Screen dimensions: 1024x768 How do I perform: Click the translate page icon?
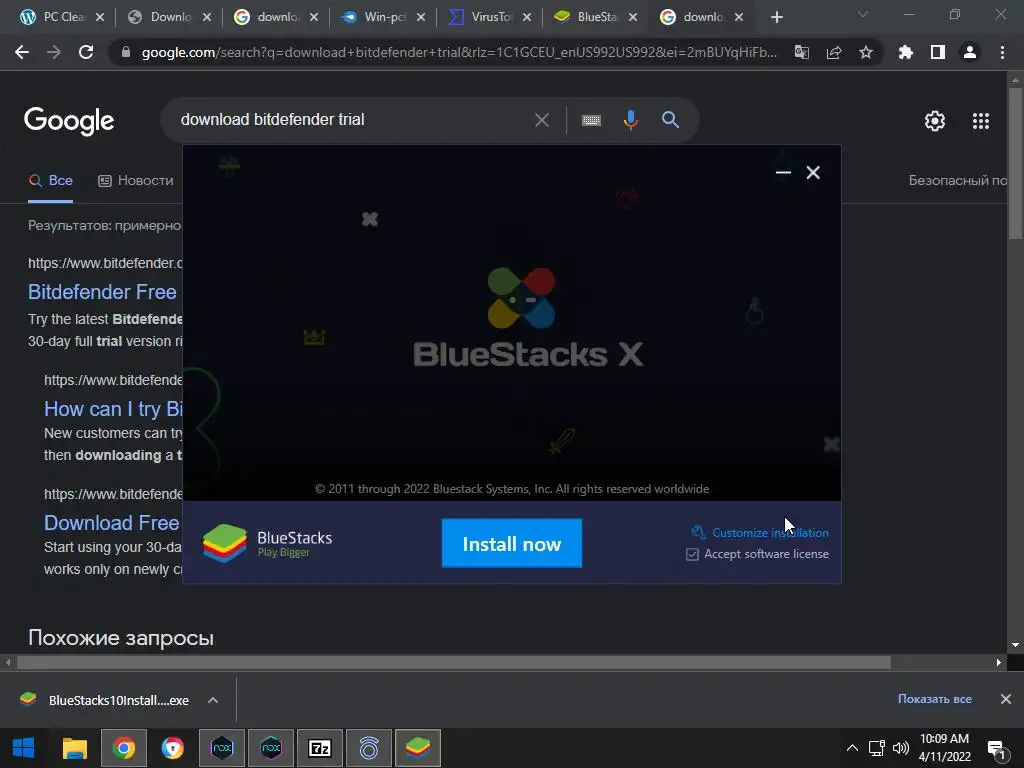(801, 52)
